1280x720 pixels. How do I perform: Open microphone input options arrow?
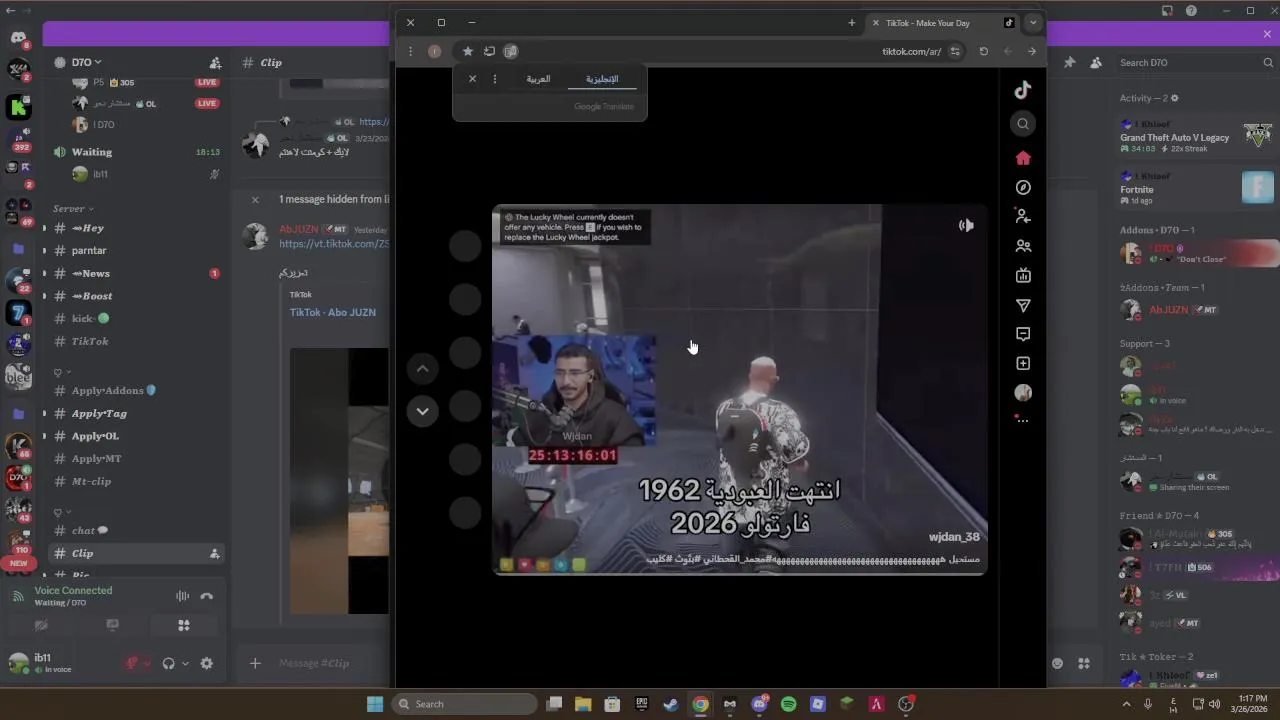tap(148, 663)
